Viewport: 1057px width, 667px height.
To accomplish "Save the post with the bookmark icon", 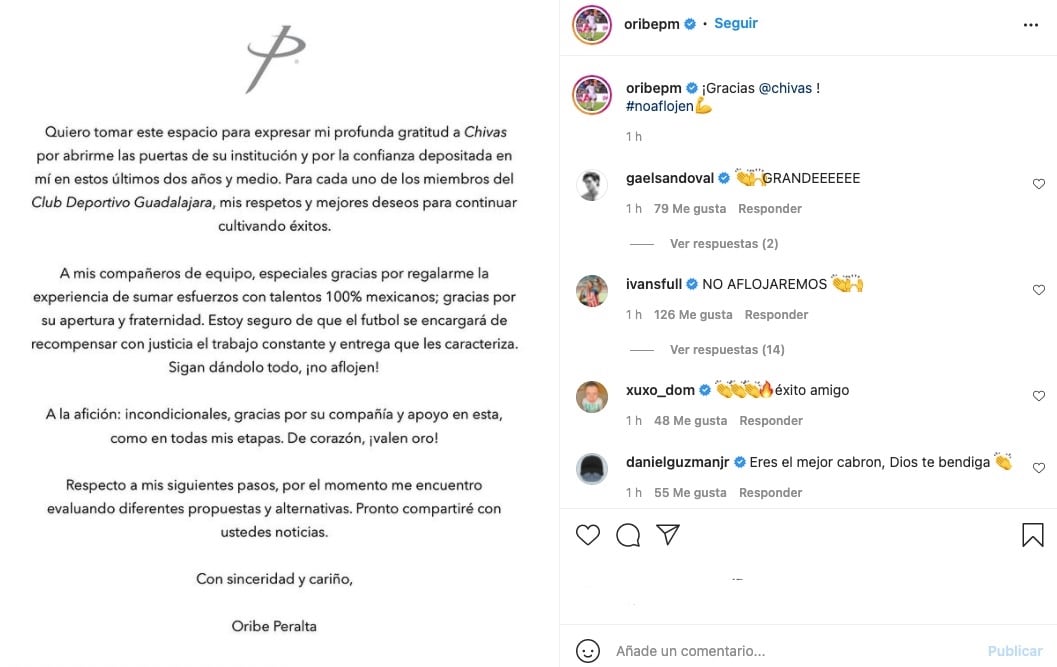I will (1032, 535).
